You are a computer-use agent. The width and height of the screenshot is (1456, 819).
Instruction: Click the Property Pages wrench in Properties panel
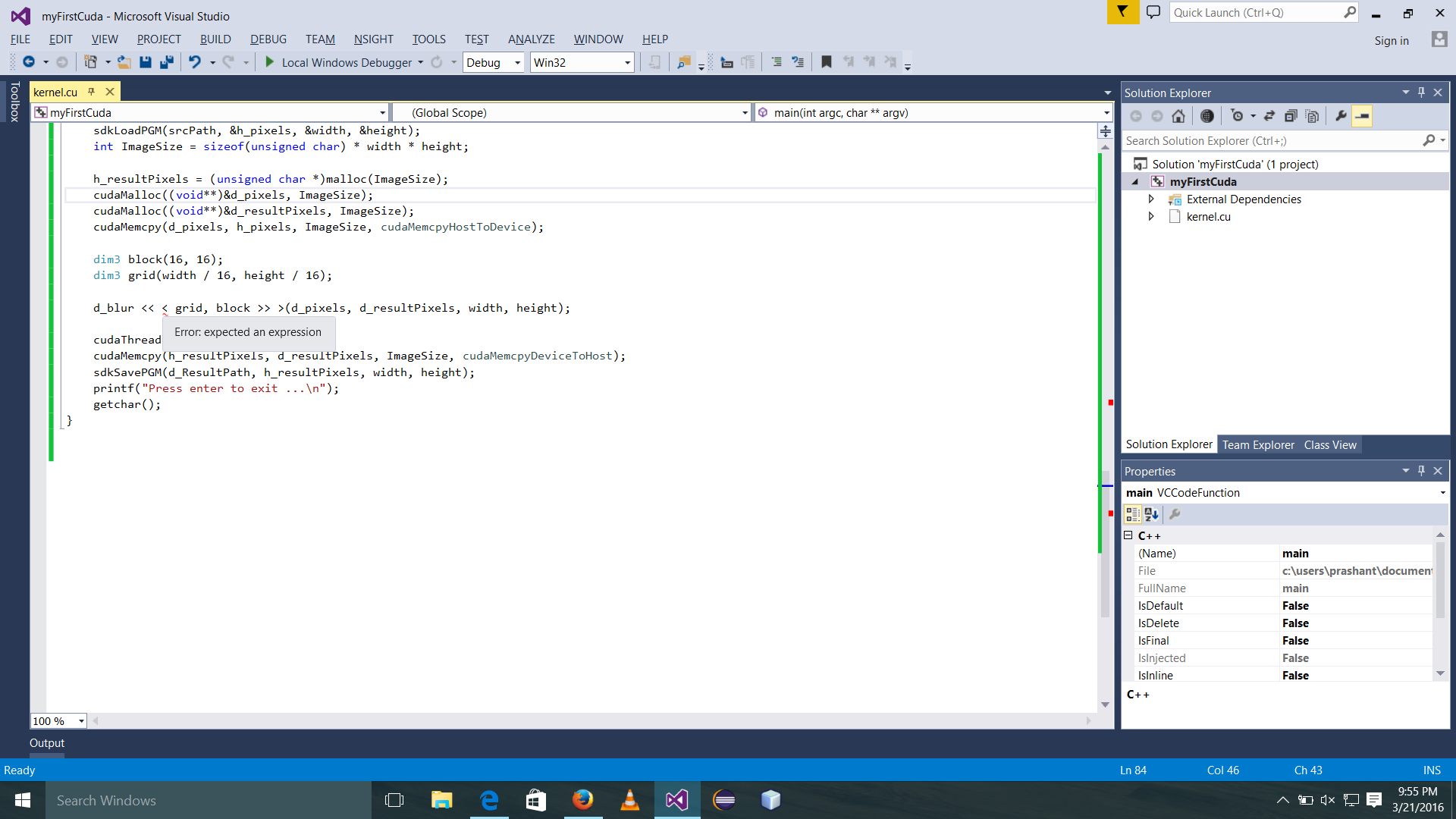tap(1175, 514)
